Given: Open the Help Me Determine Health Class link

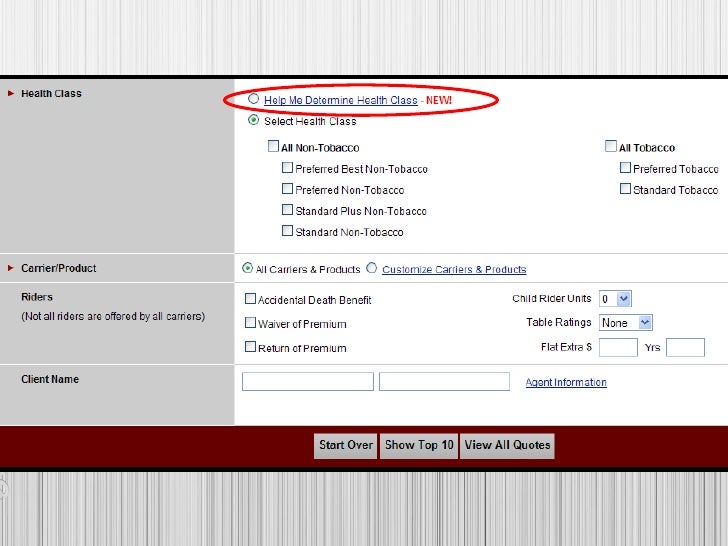Looking at the screenshot, I should pos(340,100).
